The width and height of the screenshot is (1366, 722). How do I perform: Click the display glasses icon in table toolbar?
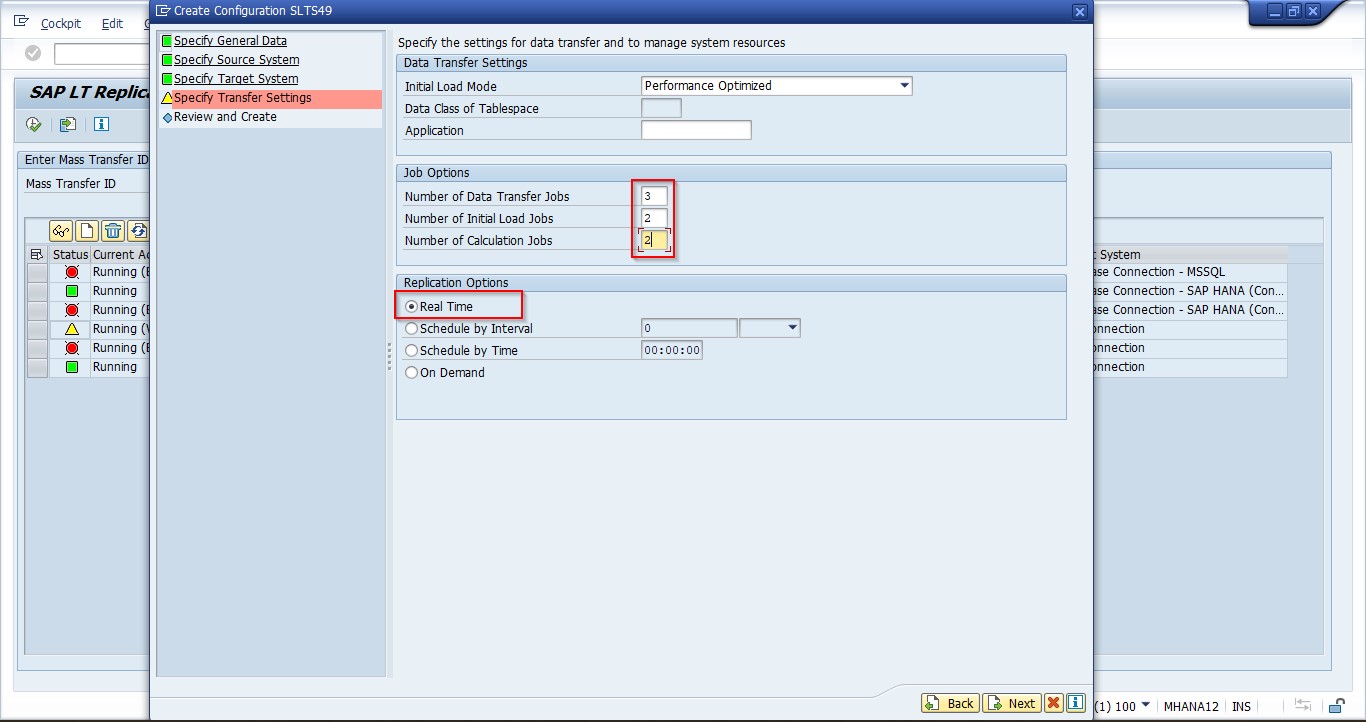click(x=61, y=231)
